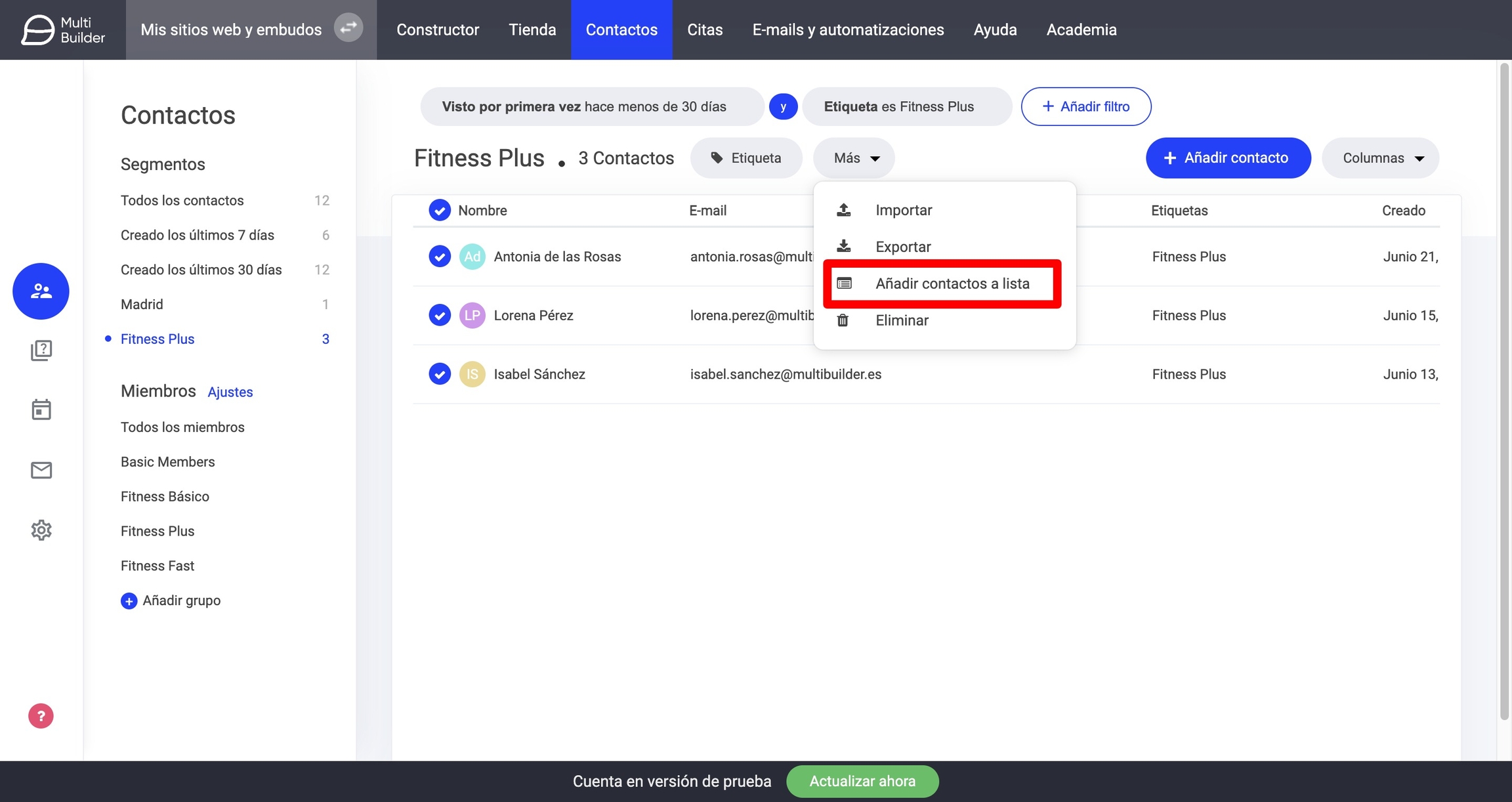Open the mail envelope icon in sidebar
The height and width of the screenshot is (802, 1512).
[x=41, y=470]
